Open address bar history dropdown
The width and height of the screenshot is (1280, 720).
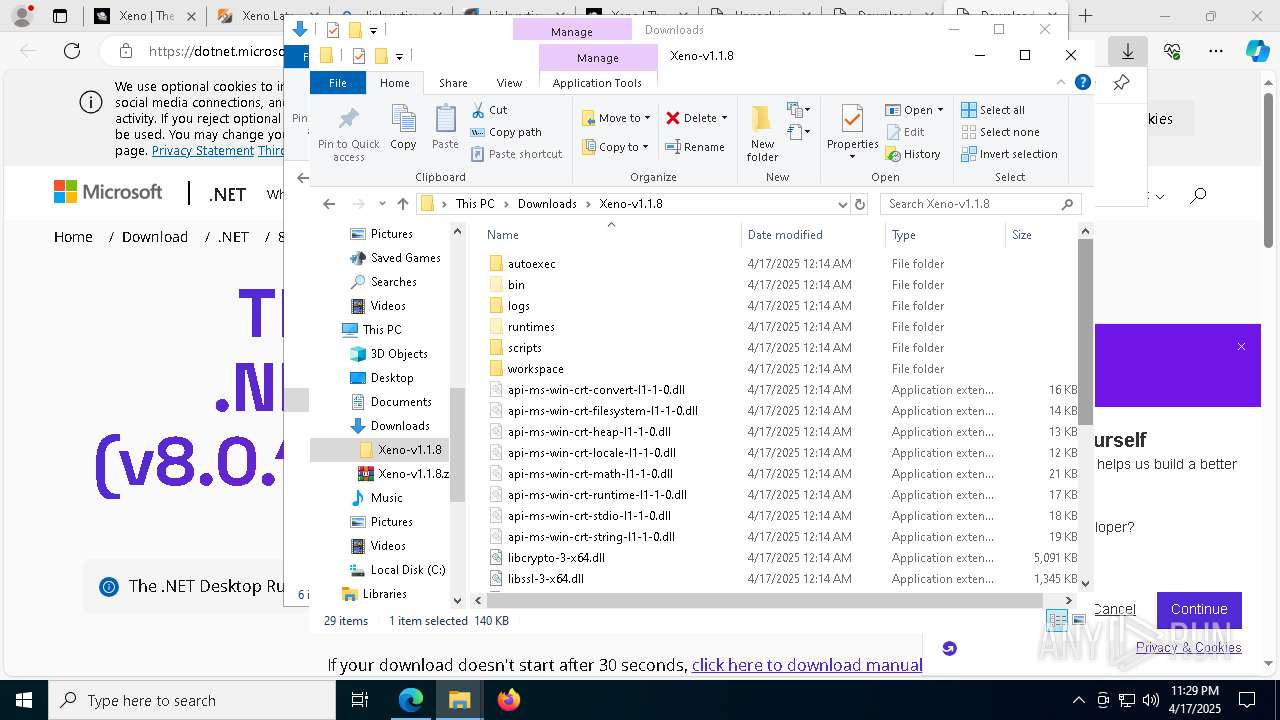coord(842,203)
